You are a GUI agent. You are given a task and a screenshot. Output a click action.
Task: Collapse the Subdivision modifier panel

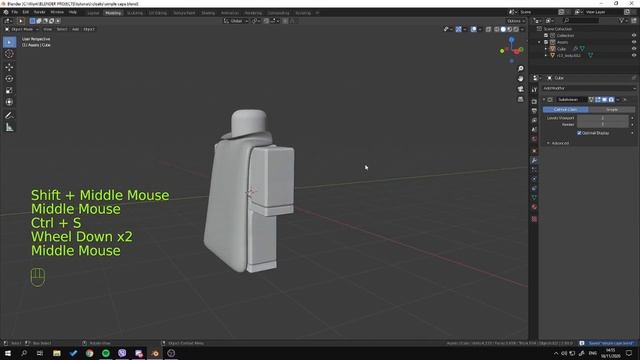(544, 100)
